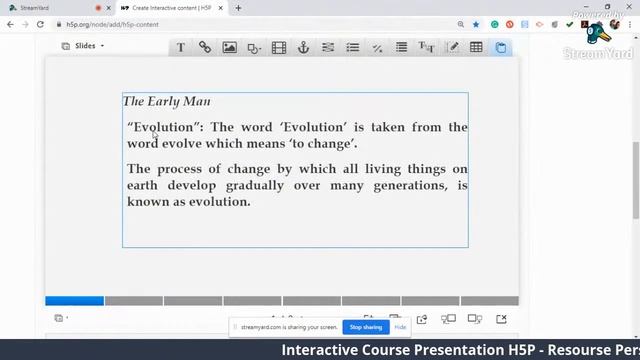Jump to the sixth slide segment
This screenshot has width=640, height=360.
371,301
